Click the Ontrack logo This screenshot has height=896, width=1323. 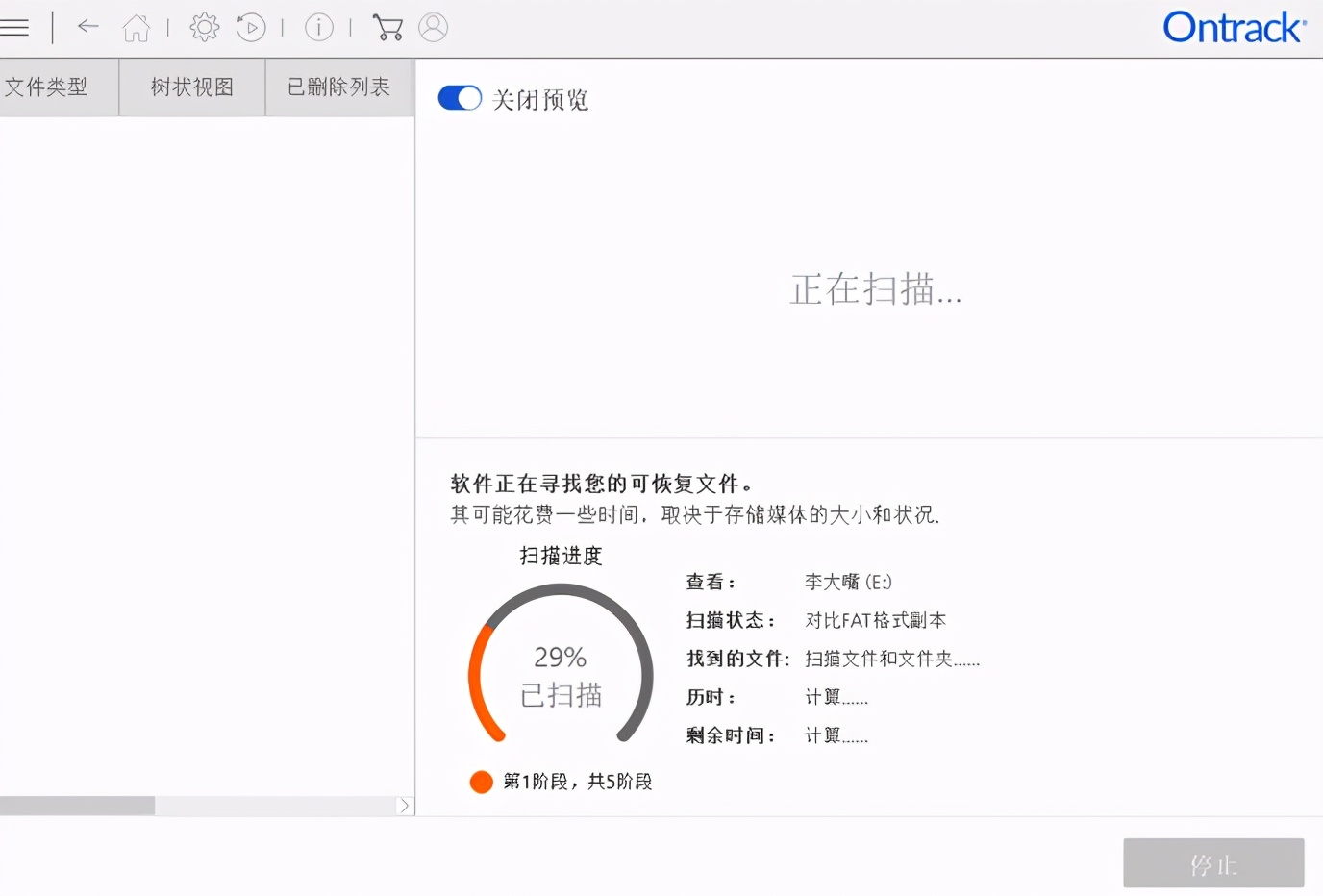tap(1236, 28)
